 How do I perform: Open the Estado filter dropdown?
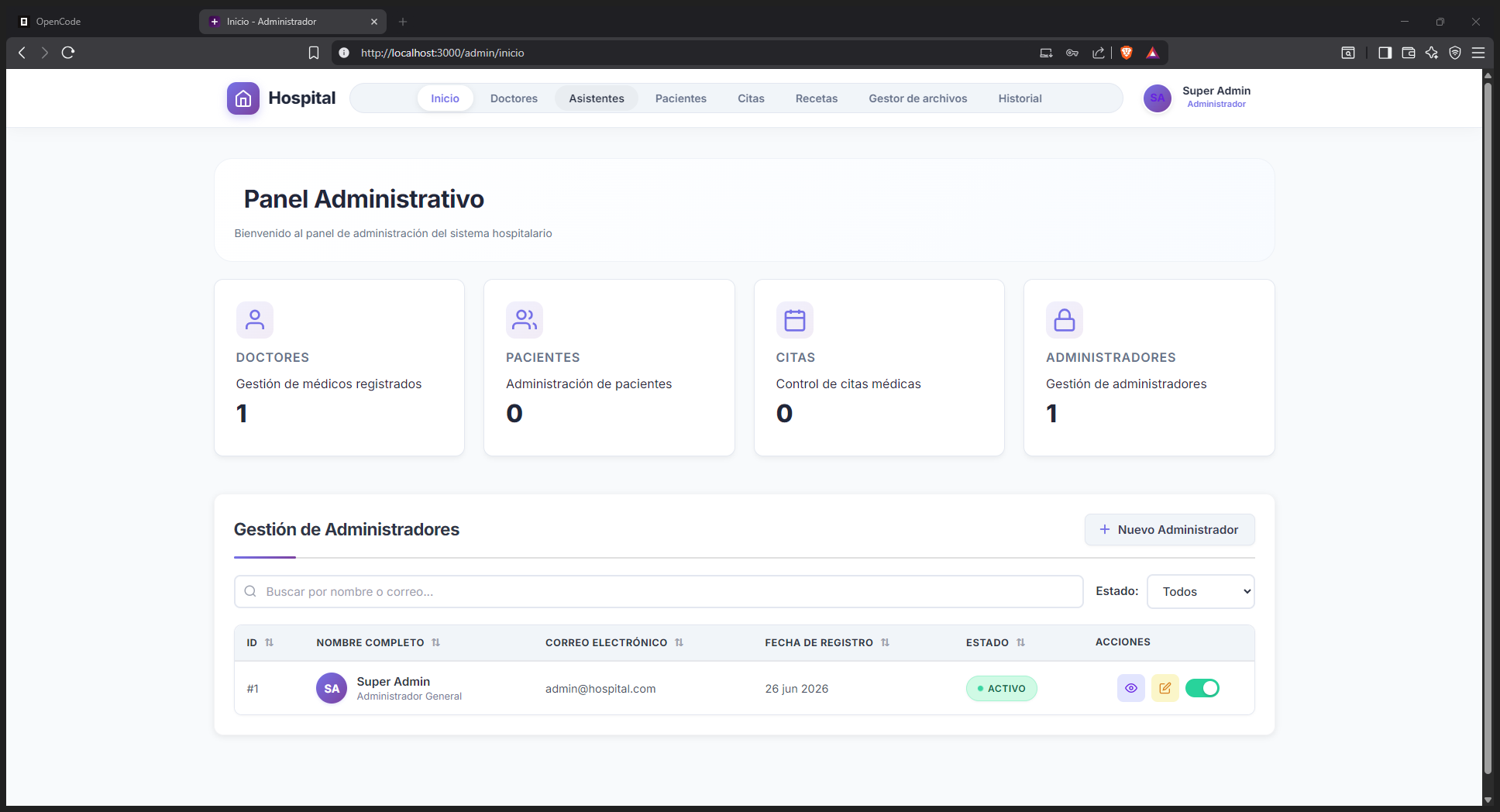pyautogui.click(x=1201, y=591)
